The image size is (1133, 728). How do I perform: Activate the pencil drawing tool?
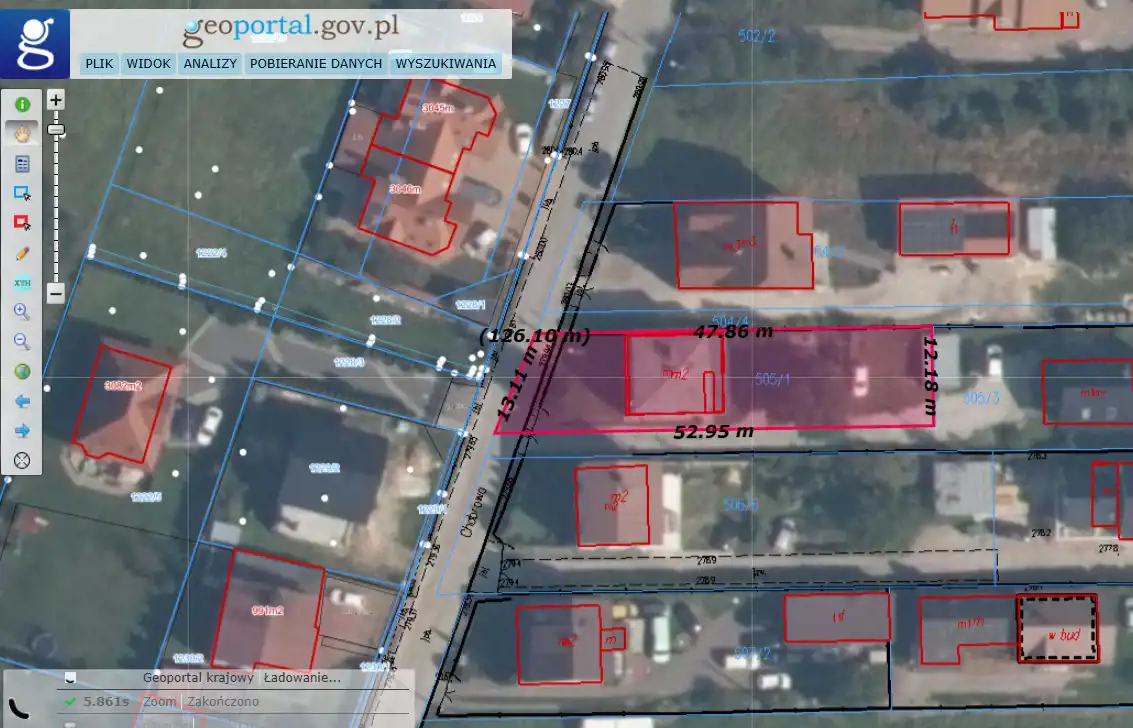tap(22, 253)
